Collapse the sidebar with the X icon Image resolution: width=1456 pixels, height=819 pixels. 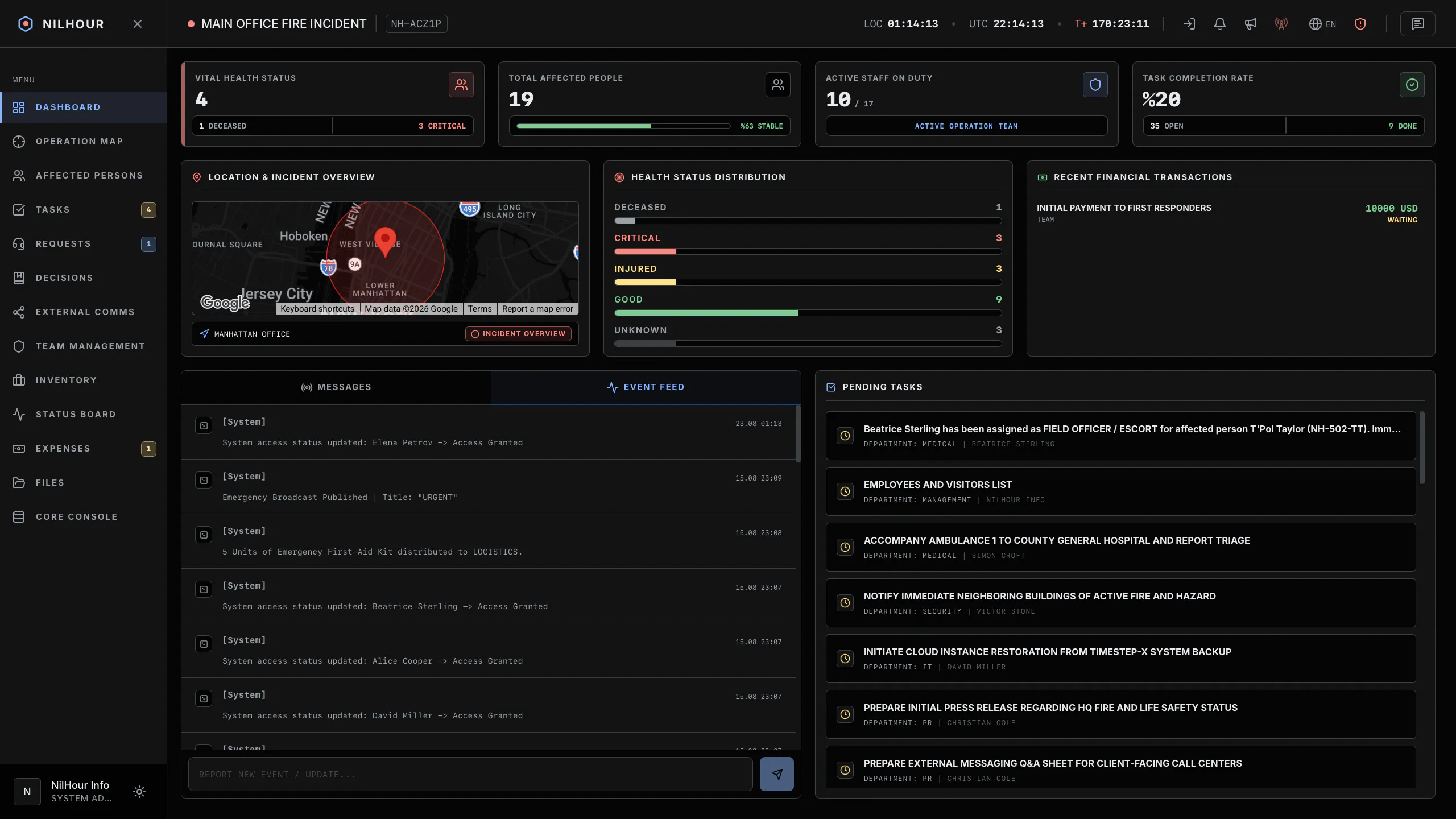138,24
